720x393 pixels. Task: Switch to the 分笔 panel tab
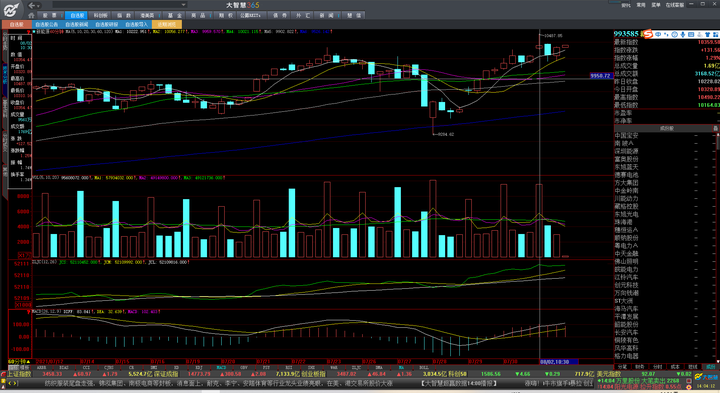[622, 367]
